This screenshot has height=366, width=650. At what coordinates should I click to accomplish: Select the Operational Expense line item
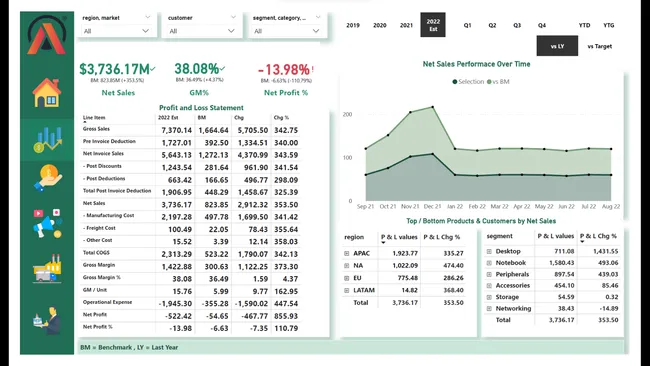tap(107, 302)
